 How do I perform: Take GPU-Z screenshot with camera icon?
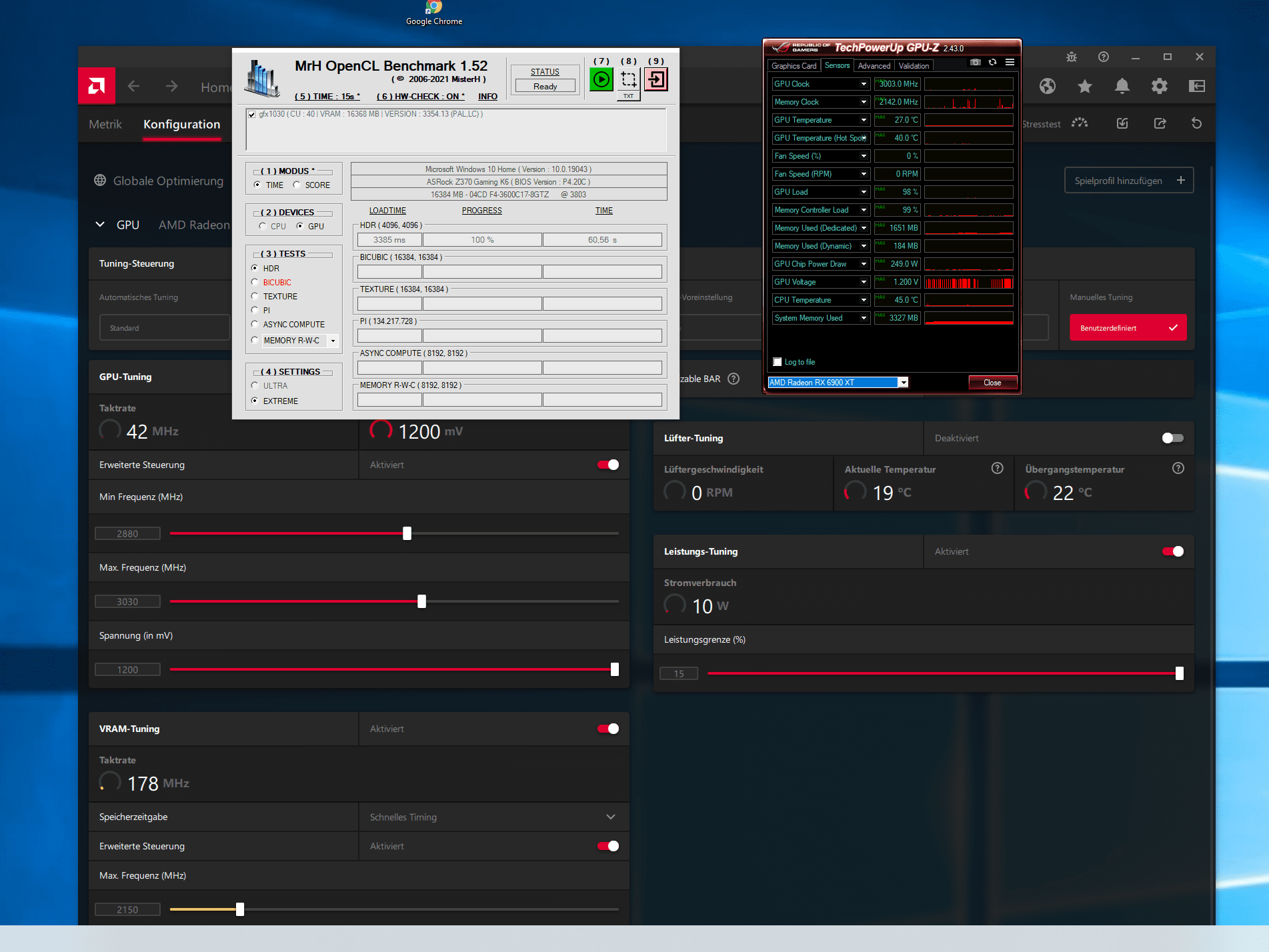pyautogui.click(x=976, y=62)
